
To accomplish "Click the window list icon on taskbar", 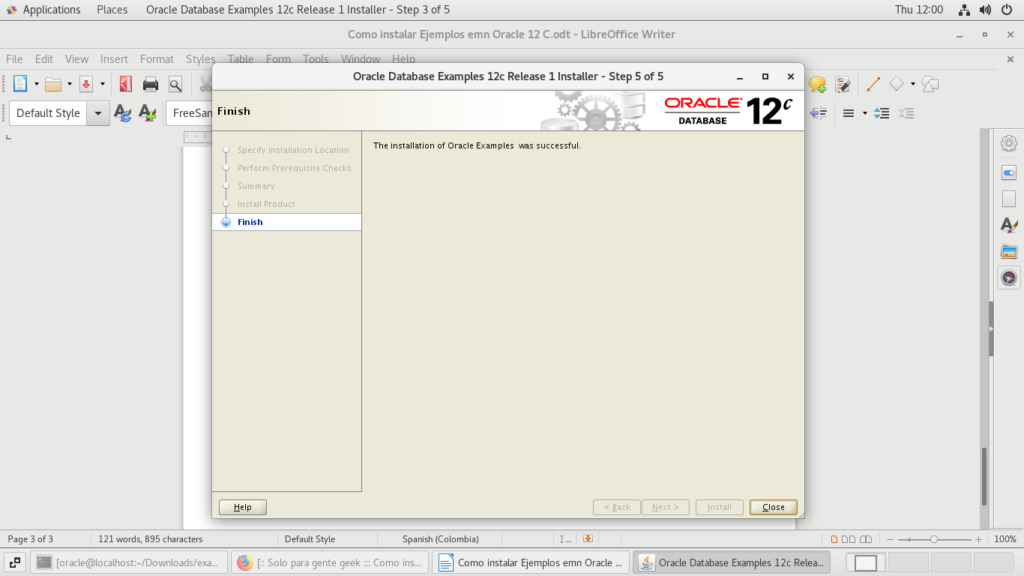I will pyautogui.click(x=14, y=562).
